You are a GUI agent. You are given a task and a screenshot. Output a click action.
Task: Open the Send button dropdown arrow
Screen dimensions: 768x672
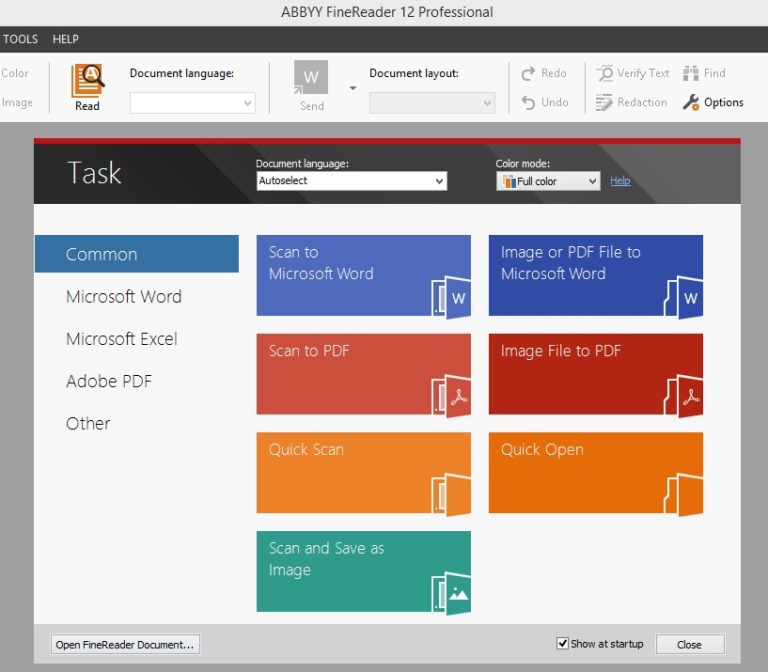[x=353, y=88]
